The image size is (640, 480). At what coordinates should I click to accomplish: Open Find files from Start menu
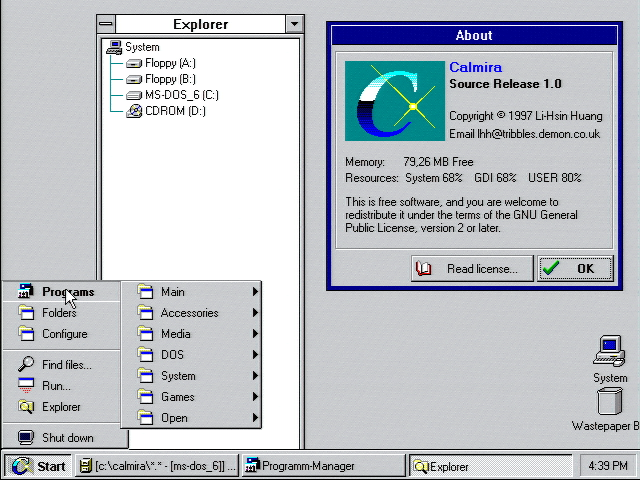click(66, 365)
